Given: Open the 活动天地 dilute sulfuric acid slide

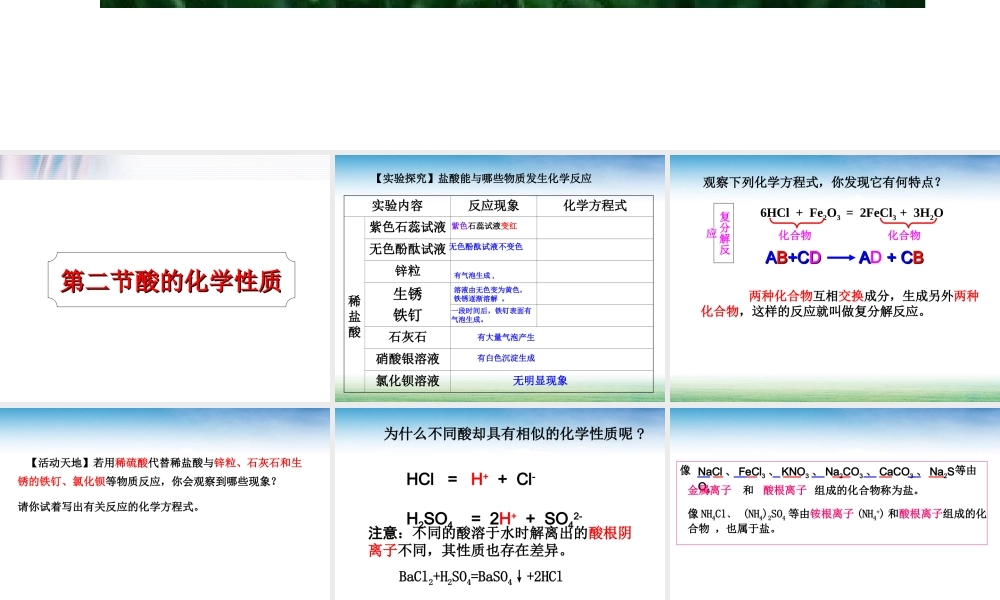Looking at the screenshot, I should click(165, 504).
